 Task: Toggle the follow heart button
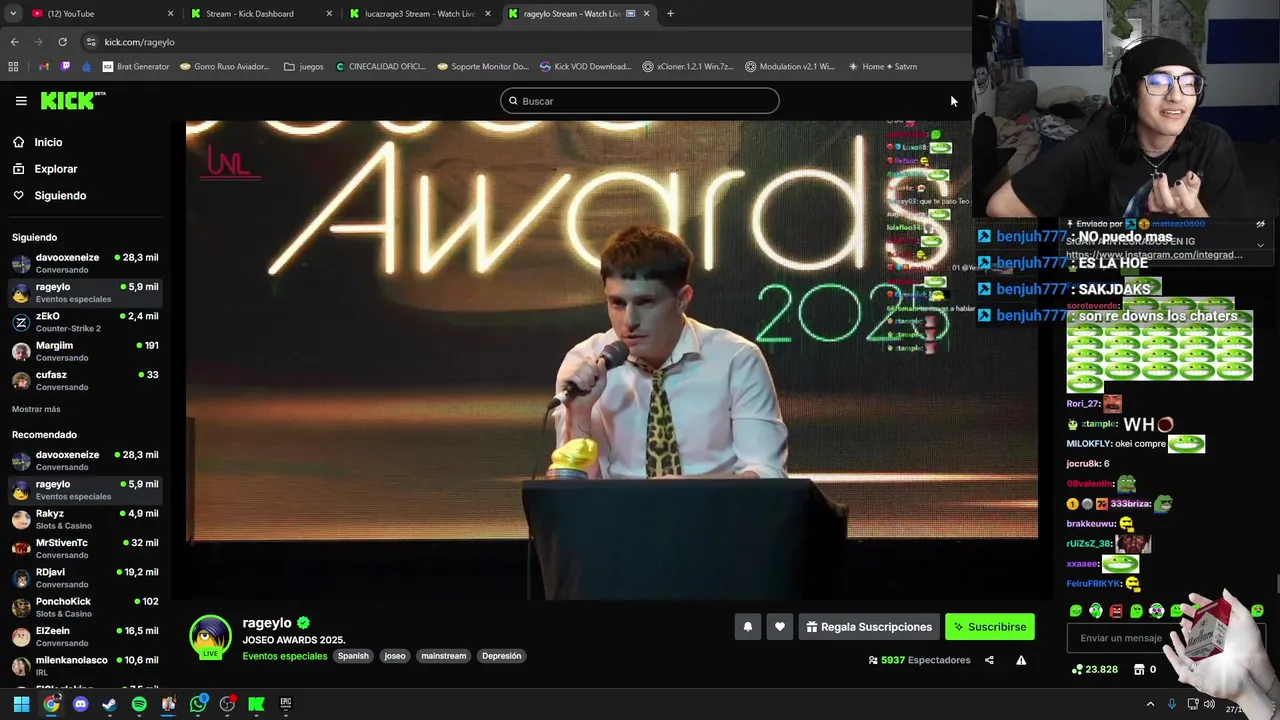pyautogui.click(x=780, y=627)
